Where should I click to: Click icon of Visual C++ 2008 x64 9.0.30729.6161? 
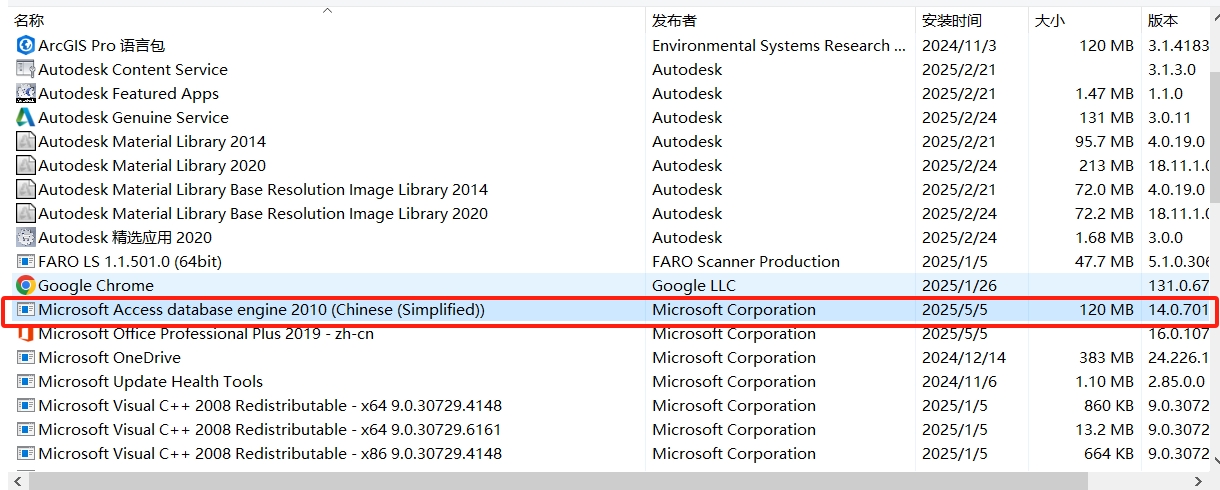coord(26,429)
